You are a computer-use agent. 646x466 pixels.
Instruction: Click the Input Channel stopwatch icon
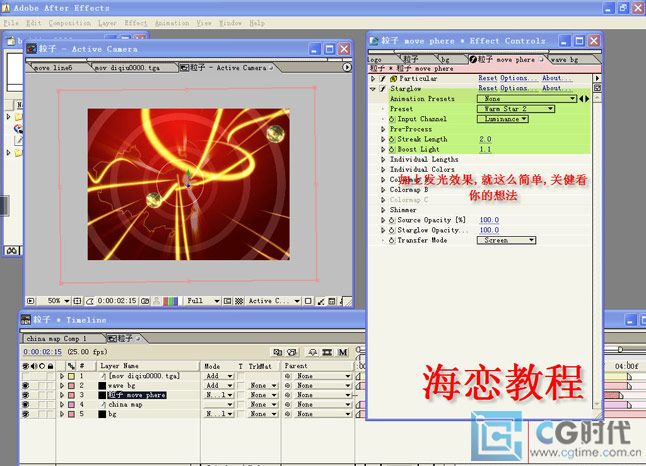point(392,119)
